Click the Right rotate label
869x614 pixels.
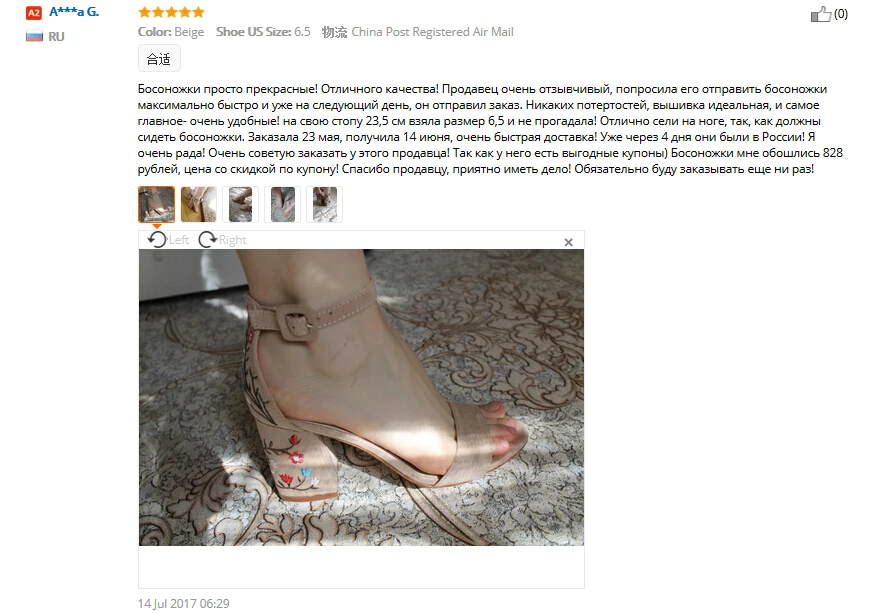tap(232, 240)
